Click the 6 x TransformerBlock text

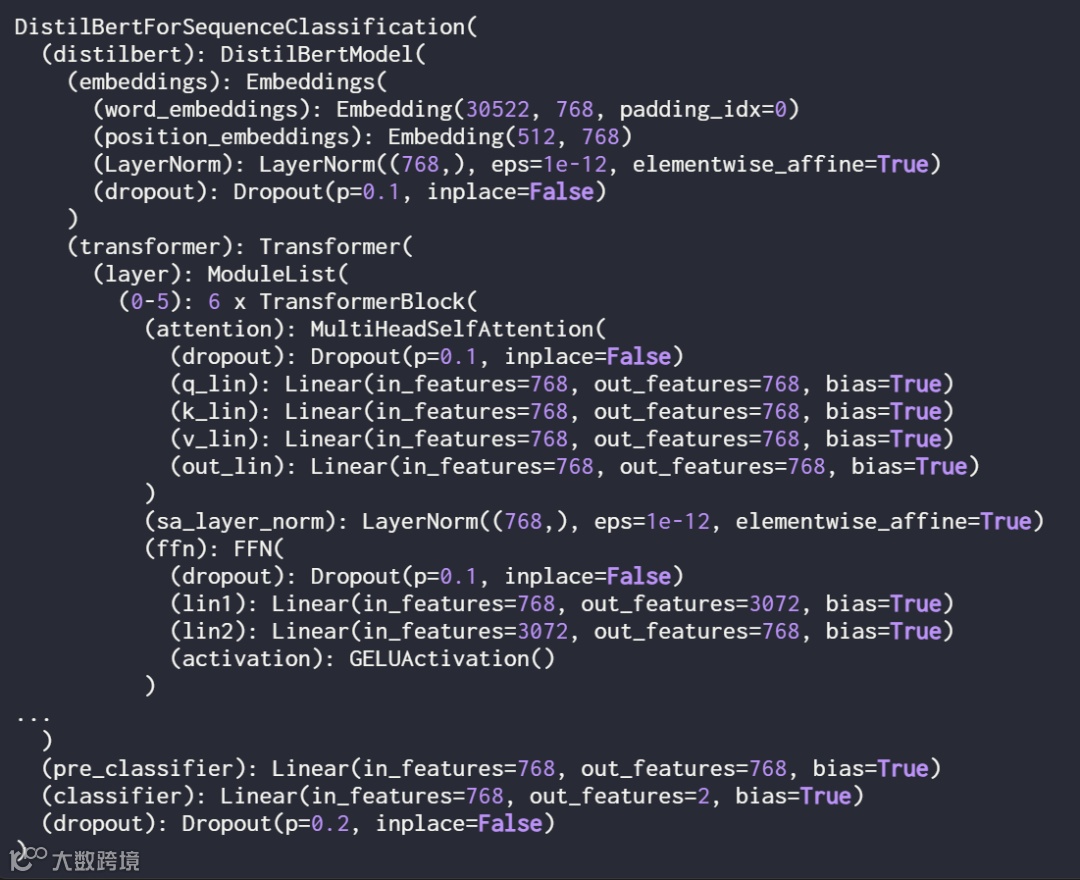point(342,302)
